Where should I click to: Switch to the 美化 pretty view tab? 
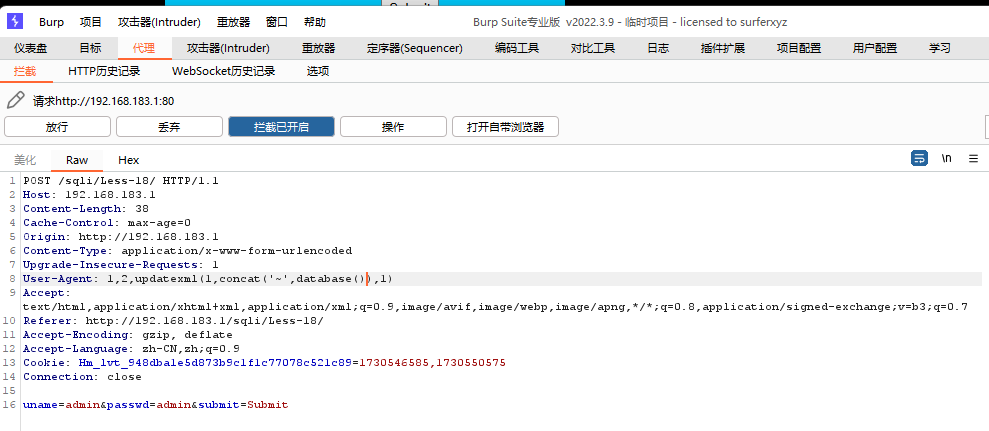[25, 160]
